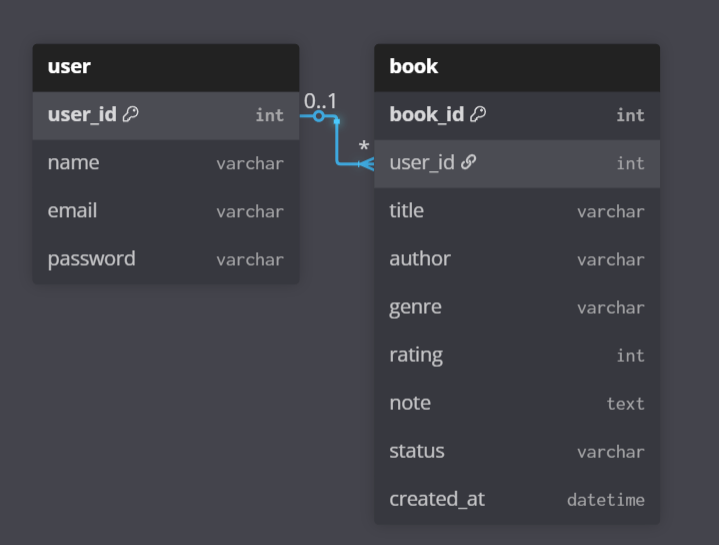Image resolution: width=719 pixels, height=545 pixels.
Task: Click the varchar type of password
Action: (x=250, y=260)
